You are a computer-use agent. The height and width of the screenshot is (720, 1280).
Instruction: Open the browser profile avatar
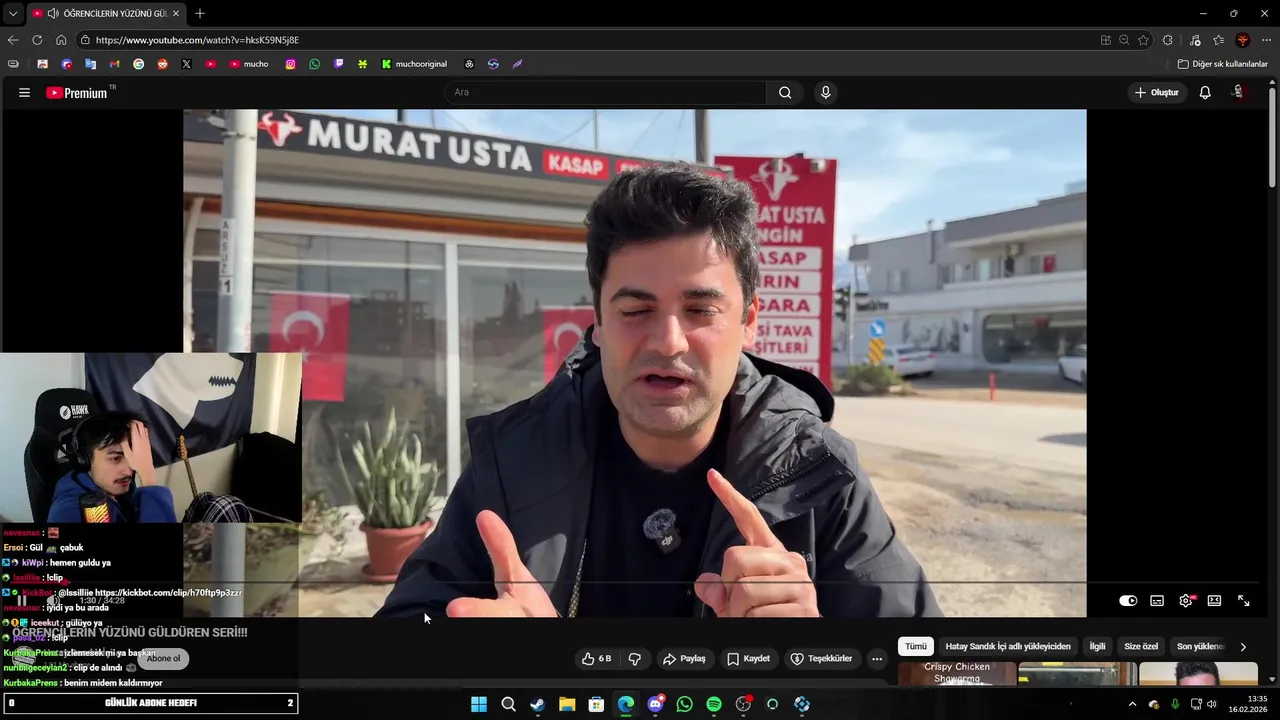[1243, 40]
